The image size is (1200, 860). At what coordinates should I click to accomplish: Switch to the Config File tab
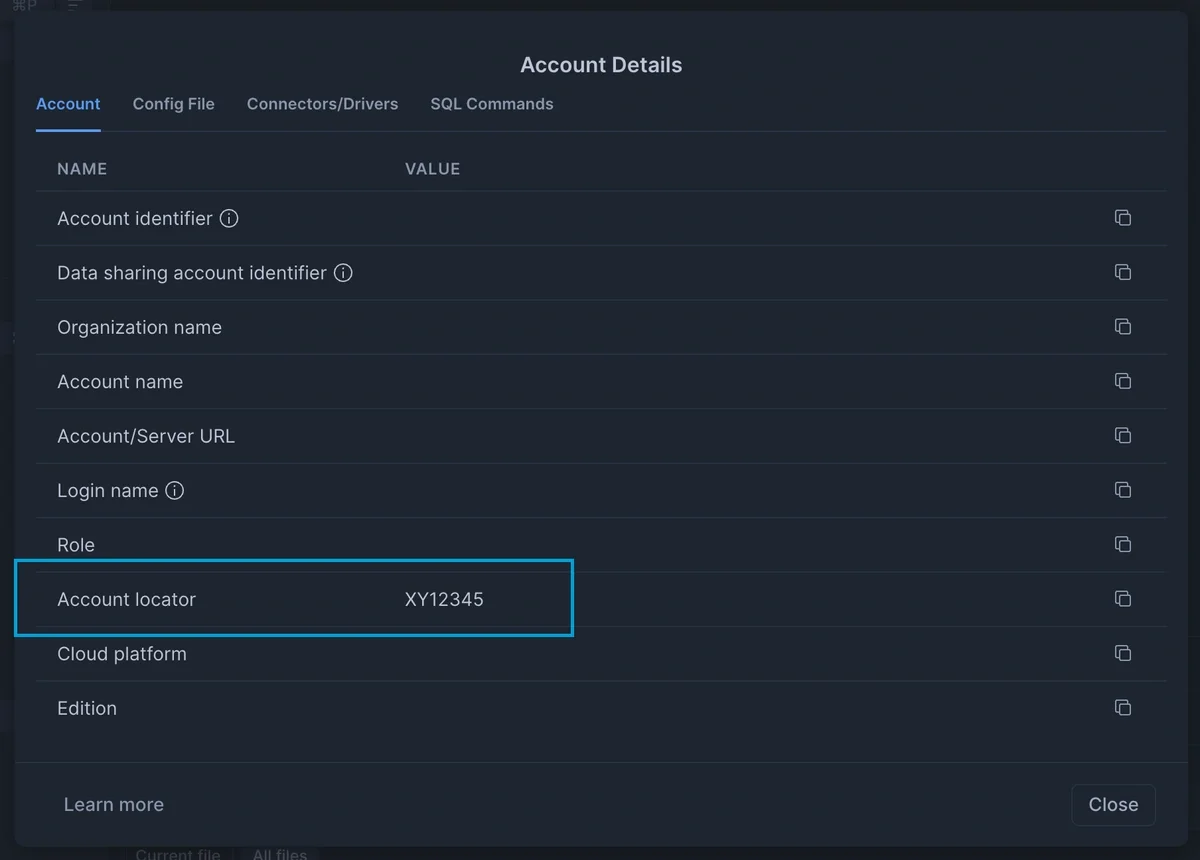[173, 104]
